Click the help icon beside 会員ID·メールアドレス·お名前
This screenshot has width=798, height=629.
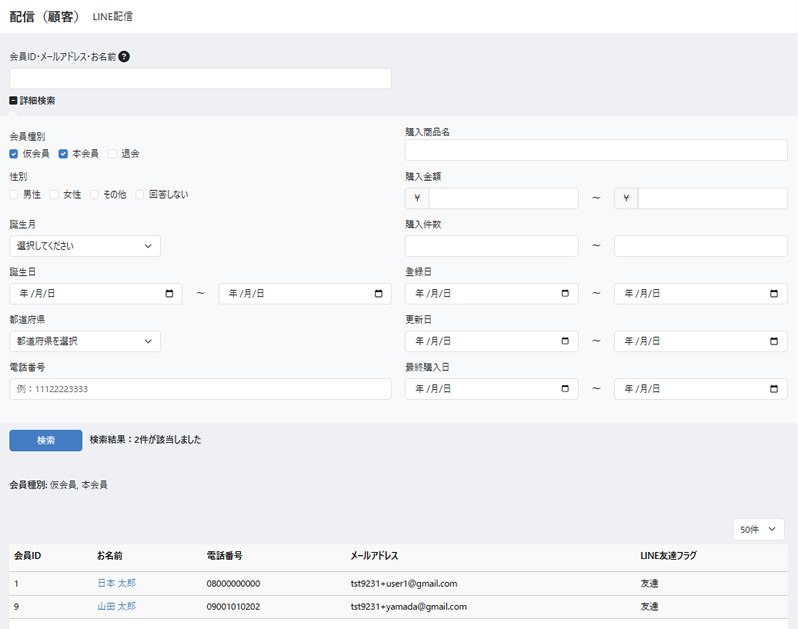click(124, 56)
